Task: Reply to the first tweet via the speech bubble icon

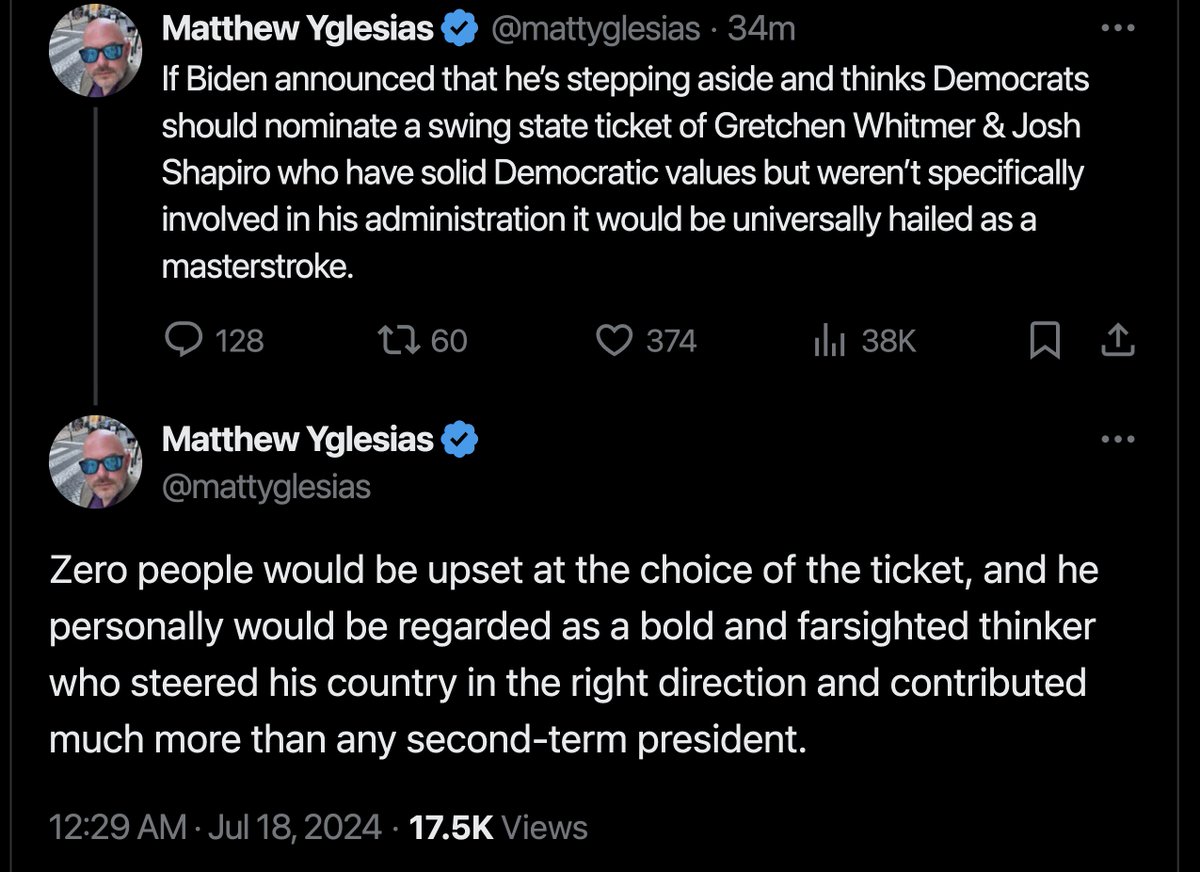Action: click(x=182, y=342)
